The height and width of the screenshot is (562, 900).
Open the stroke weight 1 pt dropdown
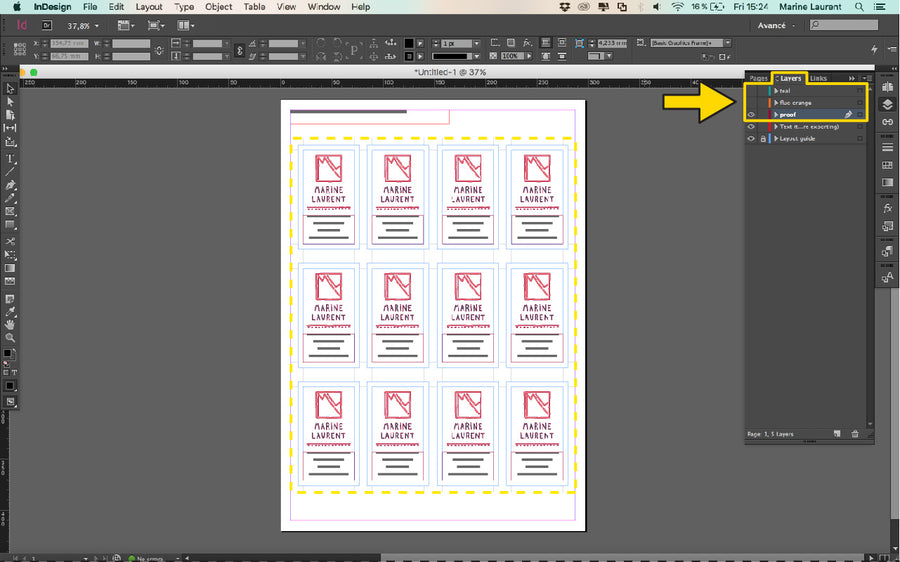point(476,44)
